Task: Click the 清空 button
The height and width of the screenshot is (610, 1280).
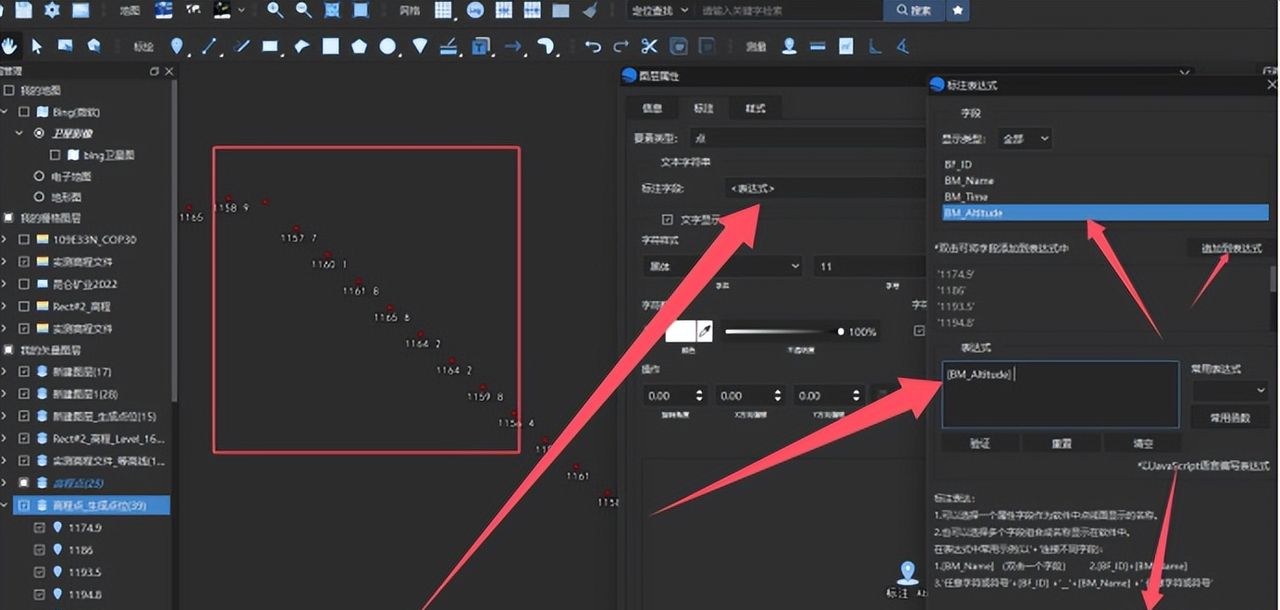Action: click(1142, 443)
